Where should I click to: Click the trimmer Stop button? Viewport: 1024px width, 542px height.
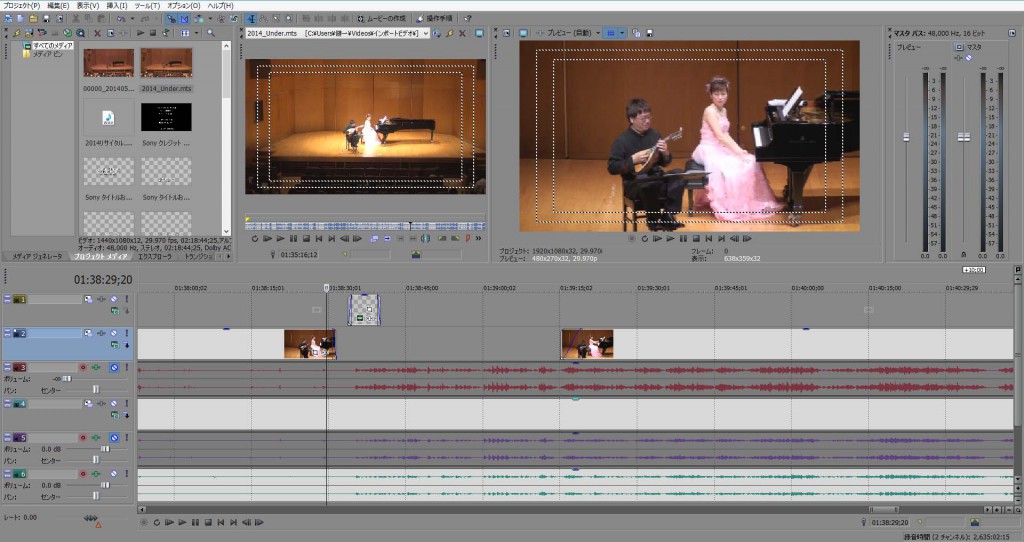coord(306,239)
